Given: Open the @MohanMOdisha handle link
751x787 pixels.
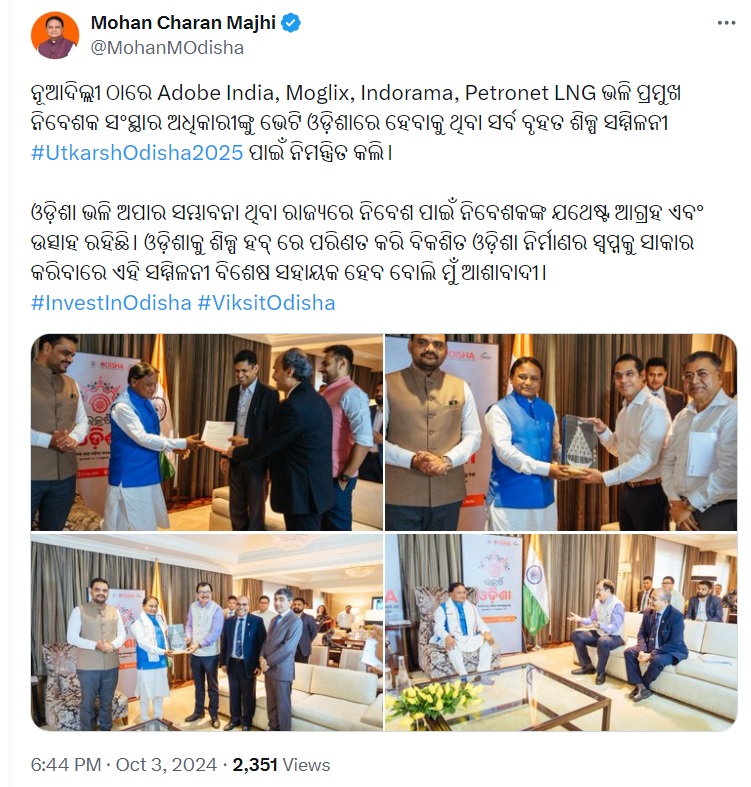Looking at the screenshot, I should tap(167, 48).
